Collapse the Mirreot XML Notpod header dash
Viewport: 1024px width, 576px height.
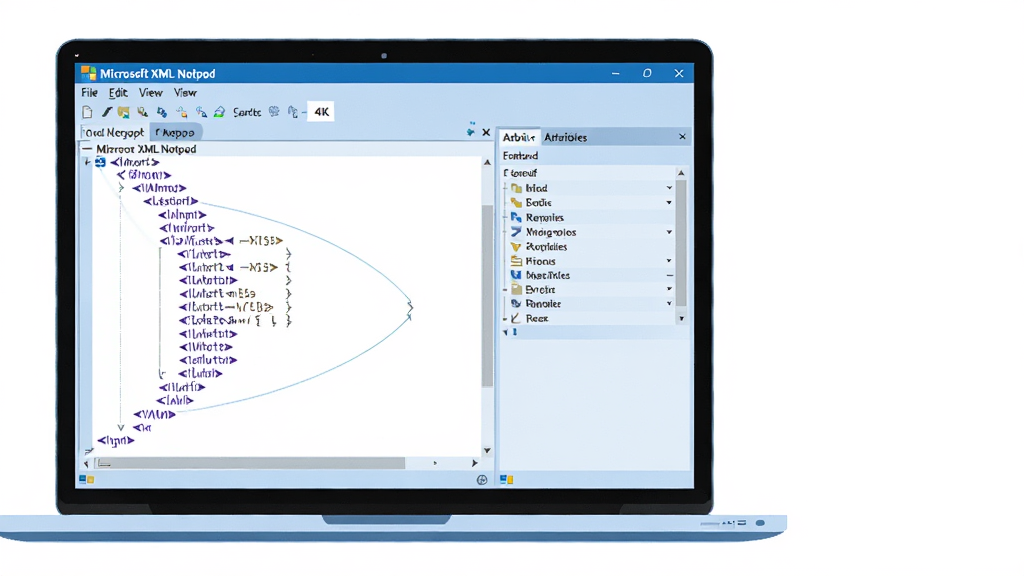pos(88,149)
